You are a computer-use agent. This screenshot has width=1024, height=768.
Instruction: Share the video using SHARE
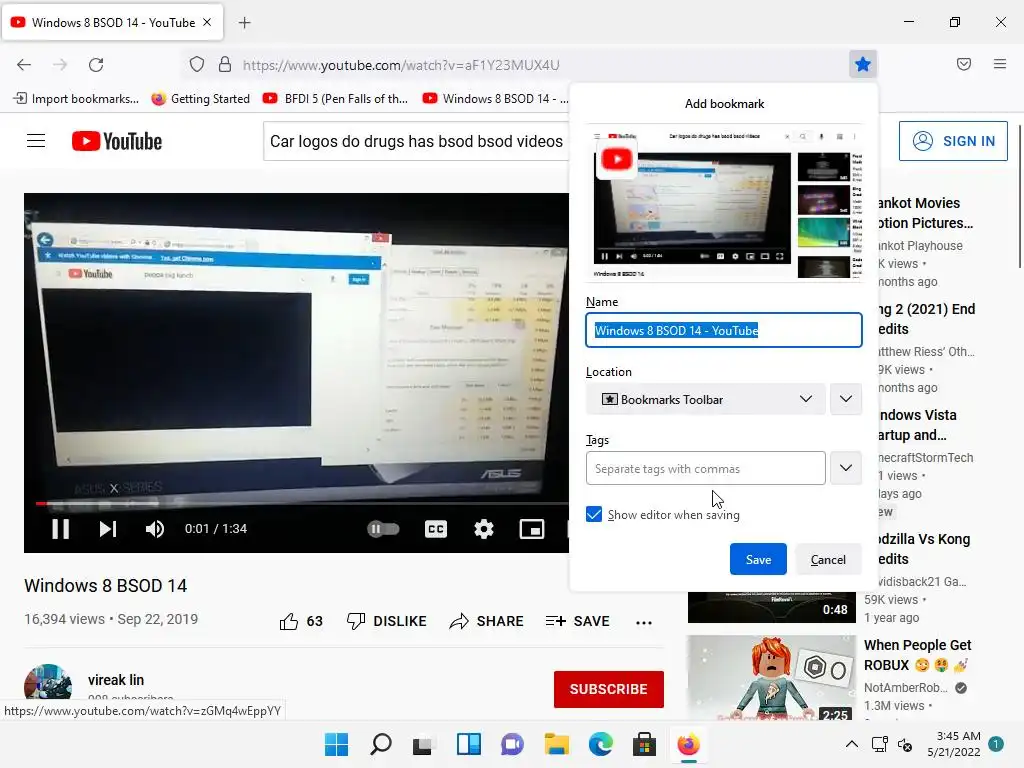point(487,621)
